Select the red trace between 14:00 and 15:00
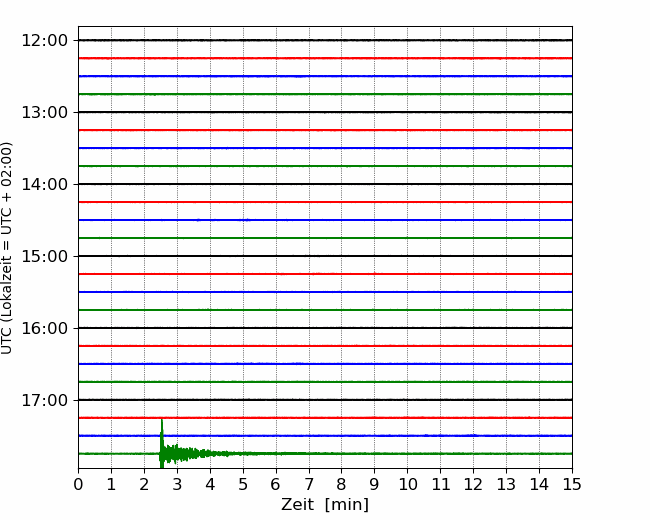The width and height of the screenshot is (650, 520). click(325, 202)
